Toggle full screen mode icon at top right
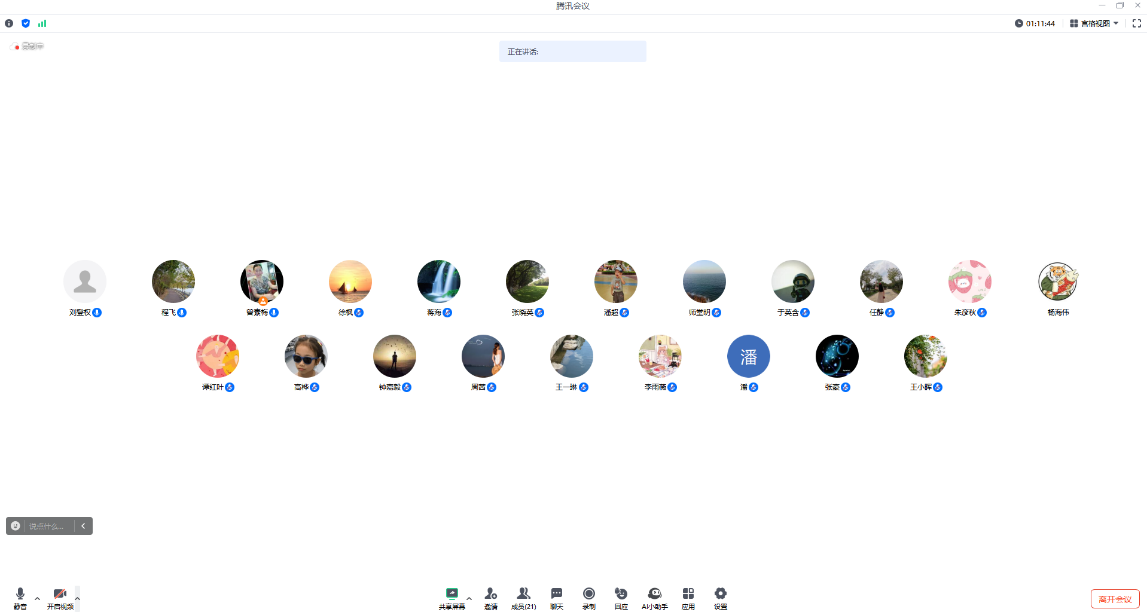This screenshot has width=1147, height=612. (1135, 23)
